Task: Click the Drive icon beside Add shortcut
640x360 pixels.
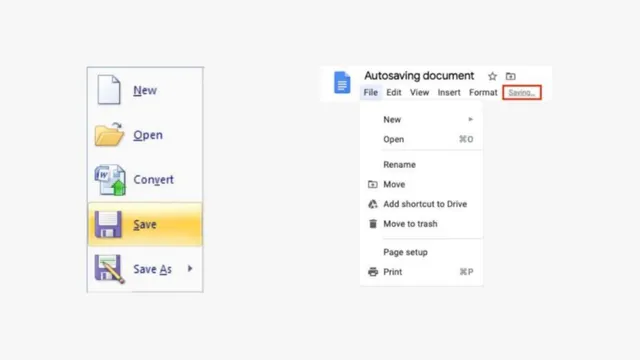Action: pos(373,204)
